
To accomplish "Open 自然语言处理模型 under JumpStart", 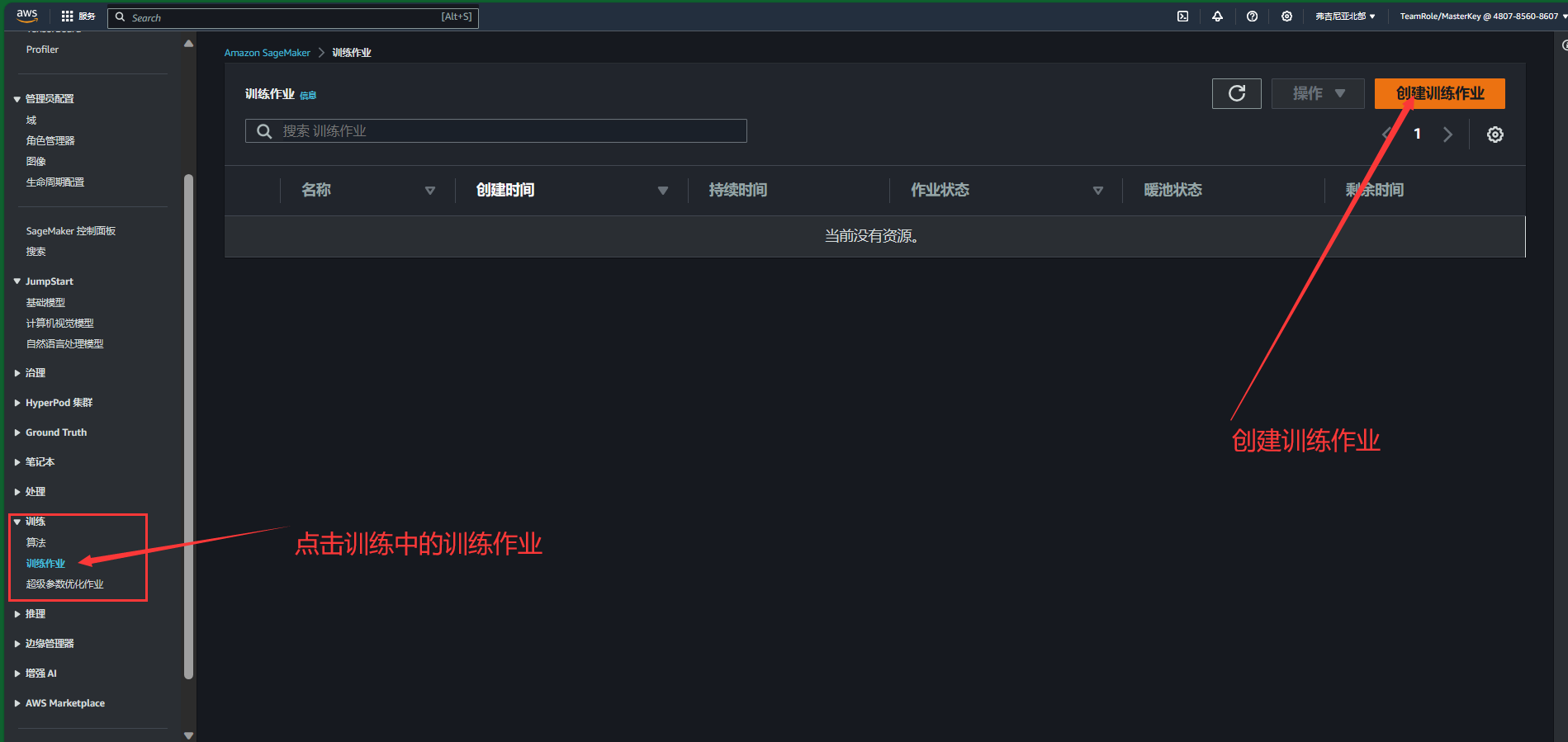I will (65, 344).
